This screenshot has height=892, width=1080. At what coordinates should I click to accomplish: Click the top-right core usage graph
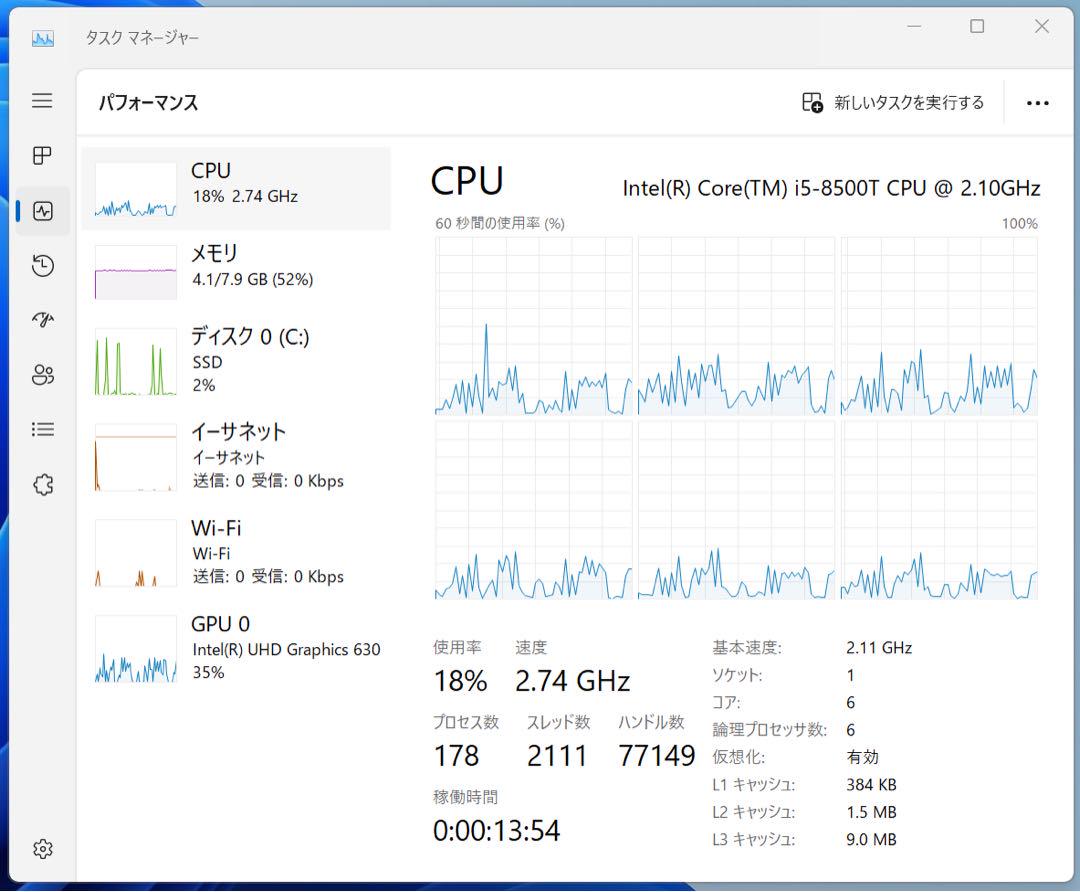click(939, 326)
